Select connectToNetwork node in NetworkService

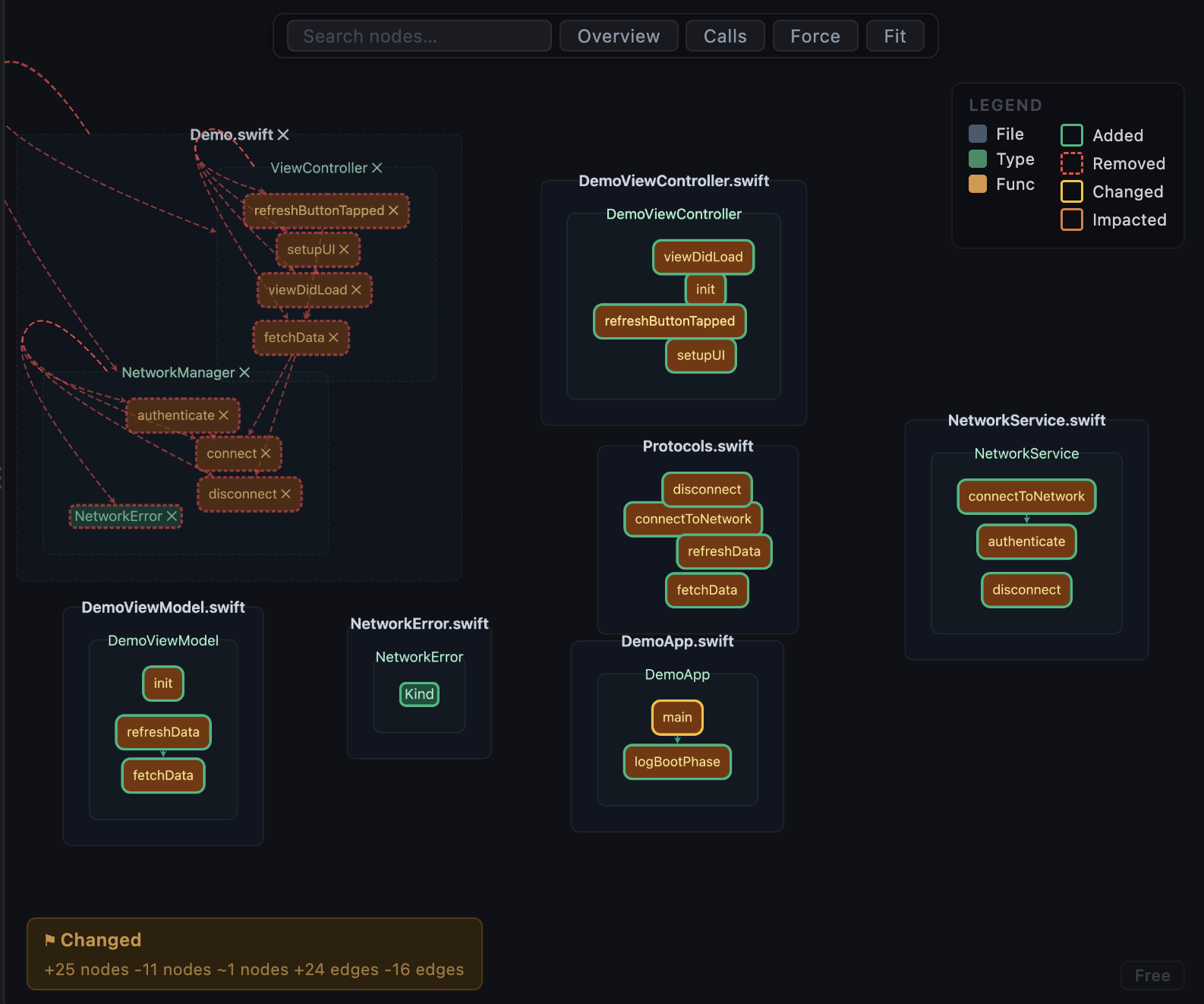(x=1026, y=497)
